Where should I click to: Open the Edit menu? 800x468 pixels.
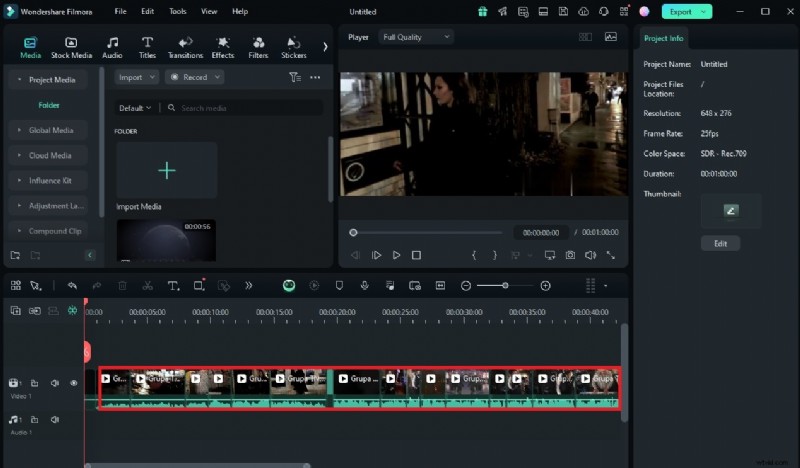coord(147,11)
